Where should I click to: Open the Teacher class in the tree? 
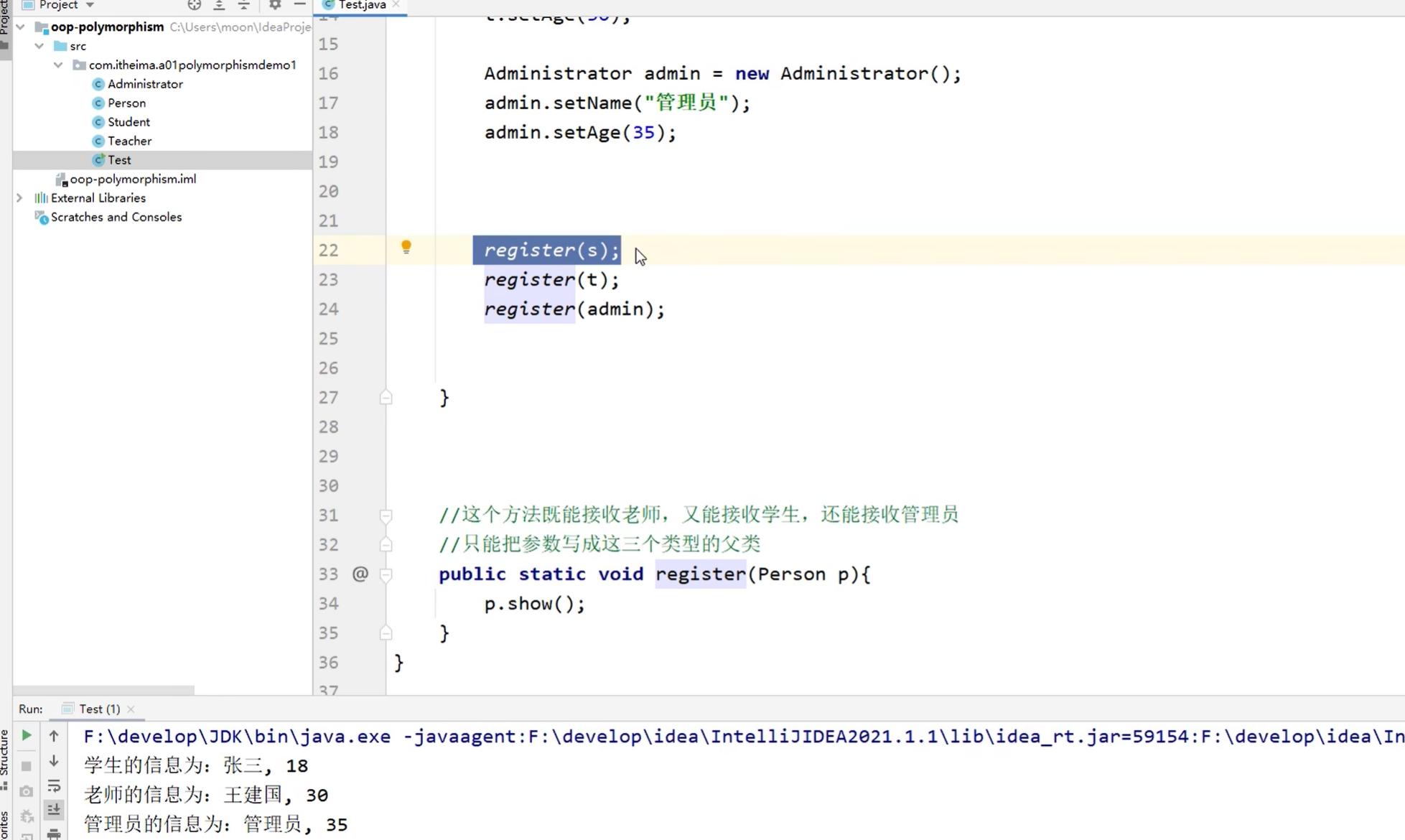(x=129, y=141)
